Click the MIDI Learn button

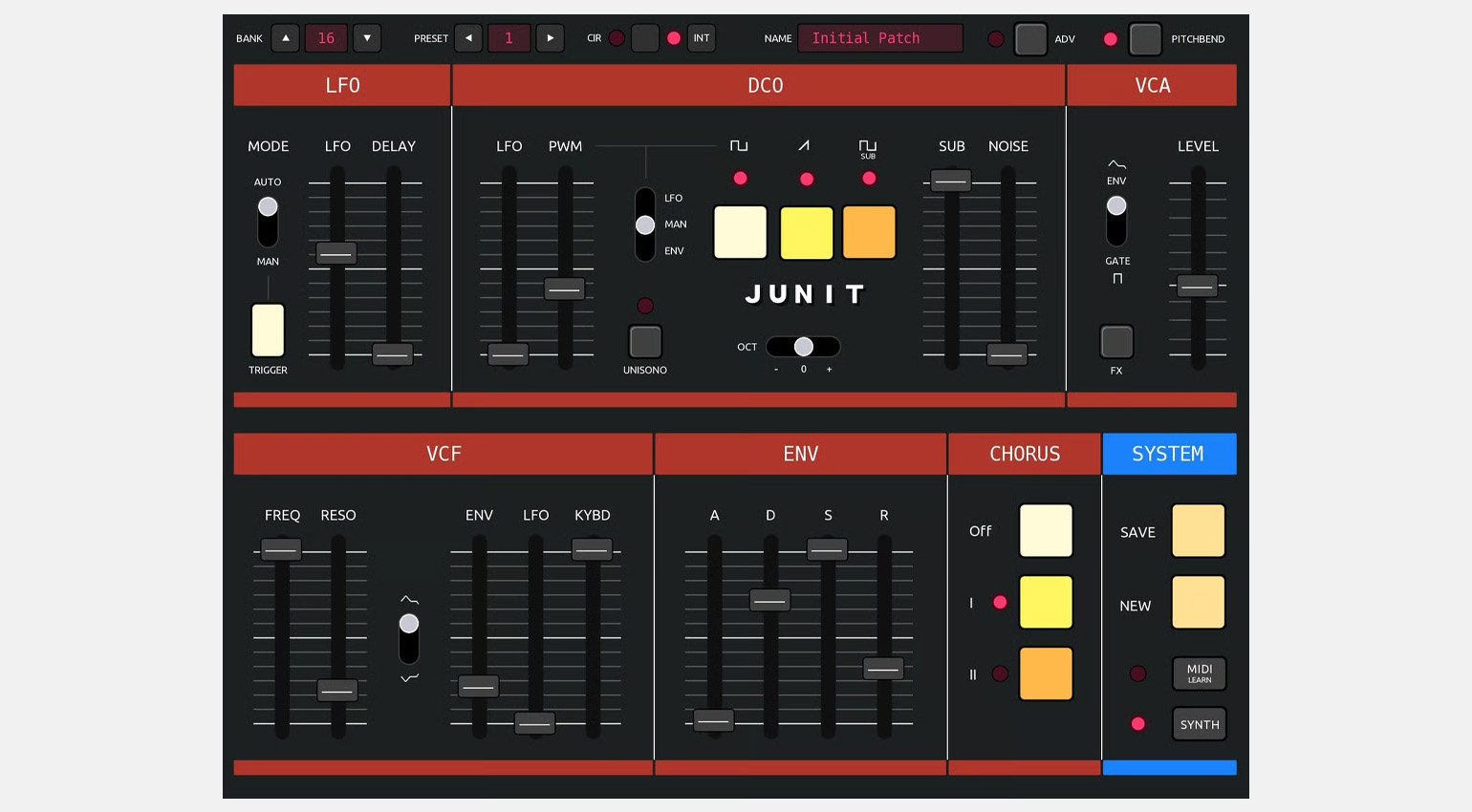click(1199, 673)
